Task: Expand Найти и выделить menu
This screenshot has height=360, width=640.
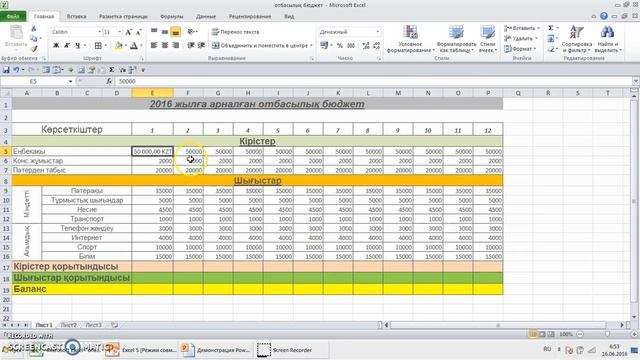Action: 607,39
